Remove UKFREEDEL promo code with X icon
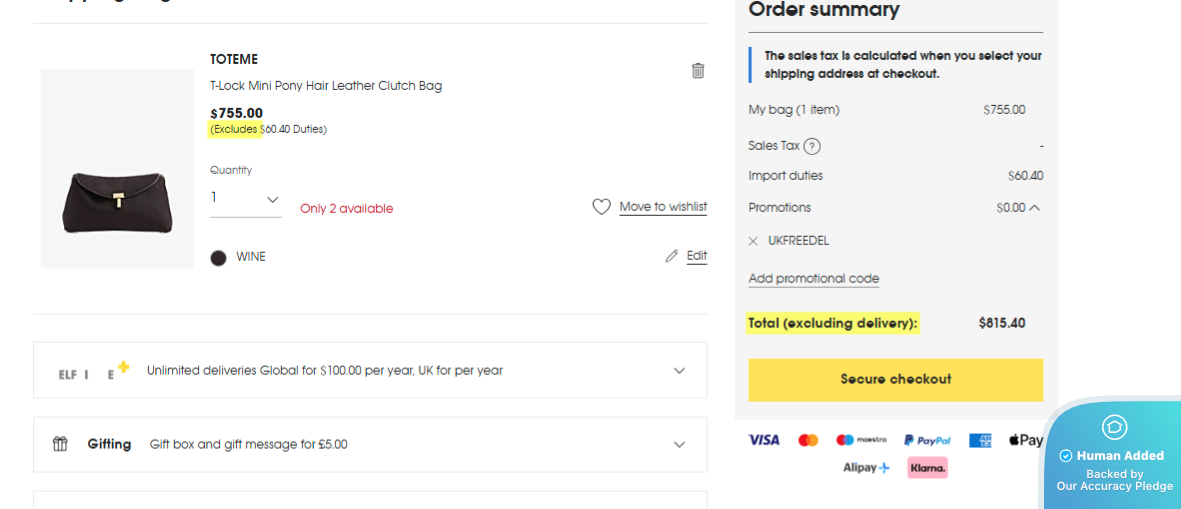The image size is (1181, 509). 753,241
